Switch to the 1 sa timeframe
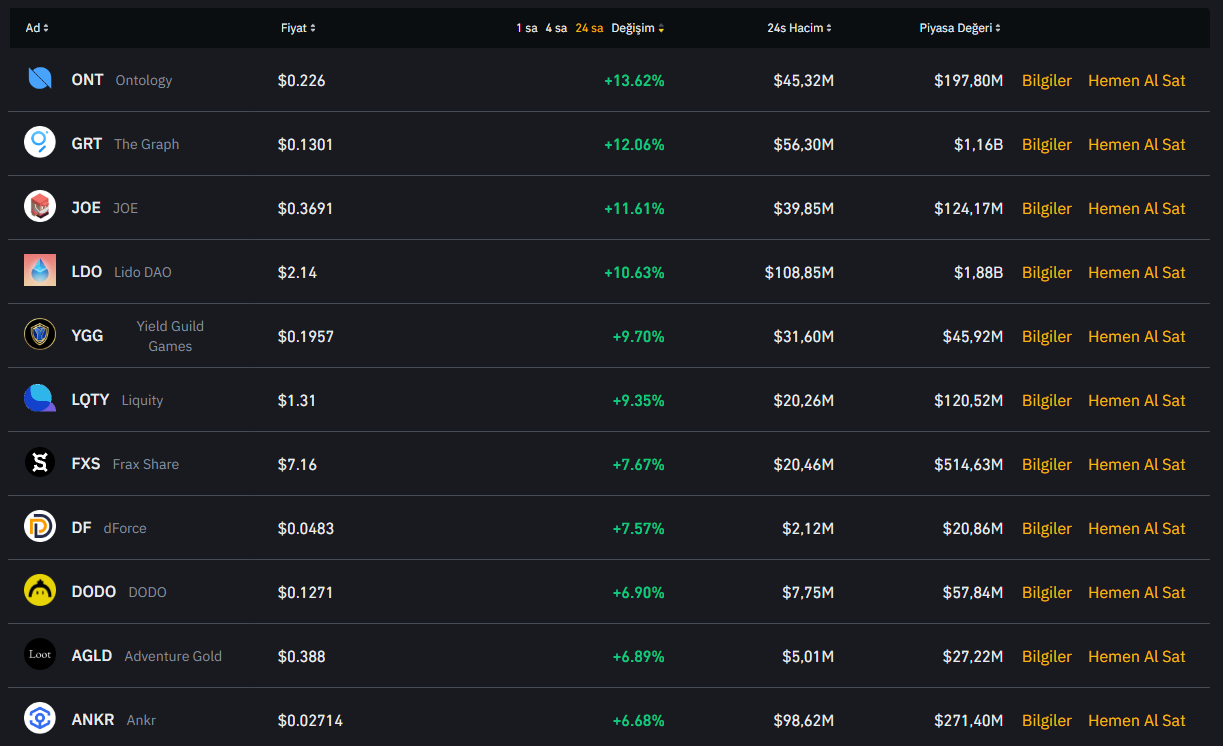Screen dimensions: 1223x746 click(526, 28)
